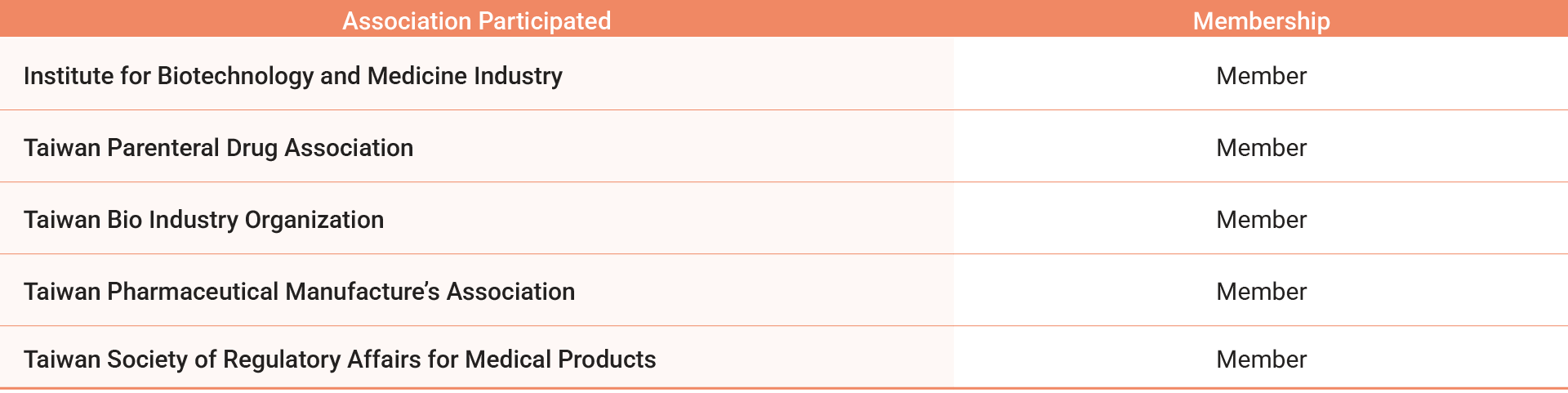Click the words Medicine Industry in first row
Screen dimensions: 1568x393
[465, 76]
